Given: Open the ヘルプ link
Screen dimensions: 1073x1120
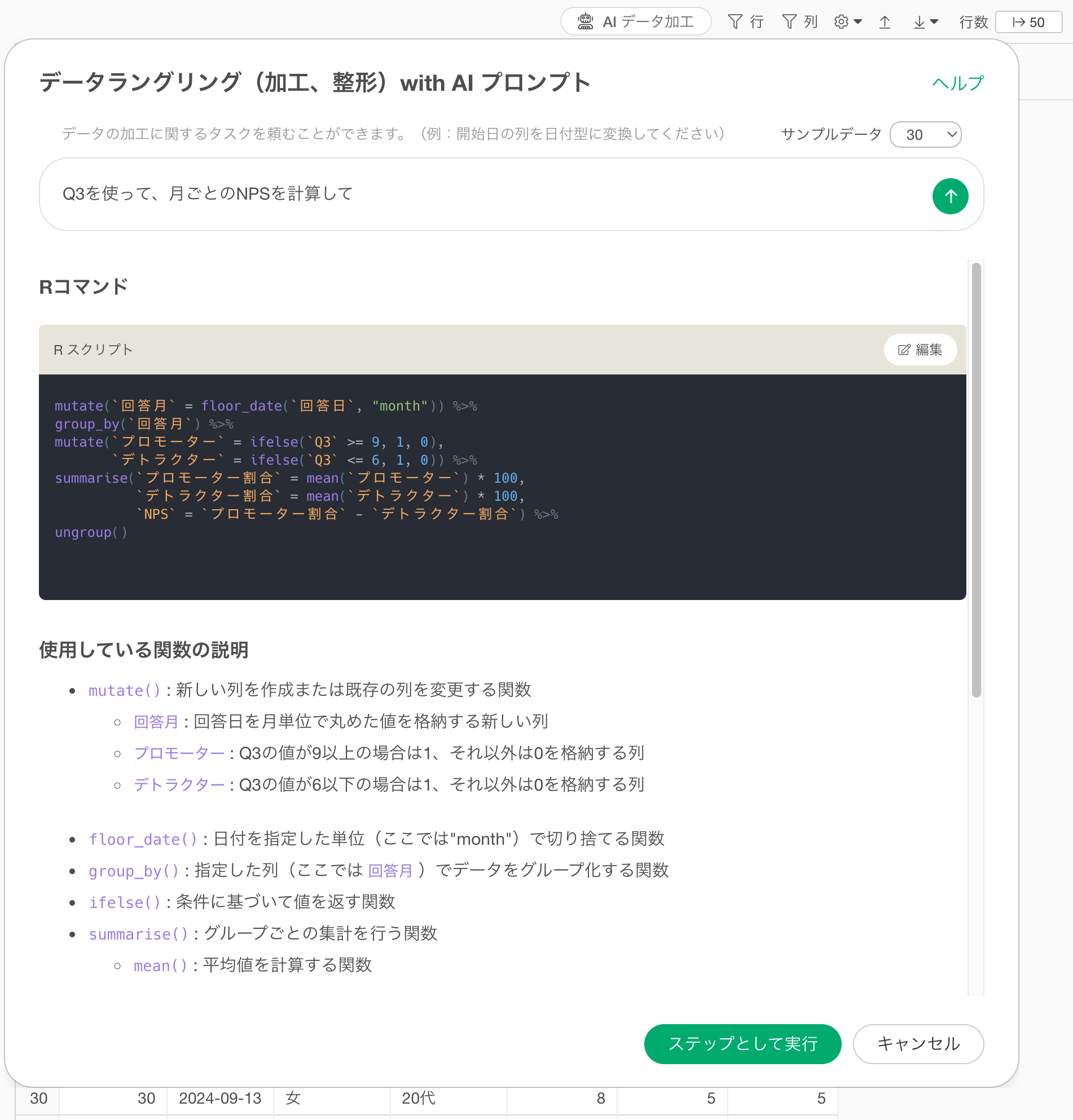Looking at the screenshot, I should (x=957, y=83).
